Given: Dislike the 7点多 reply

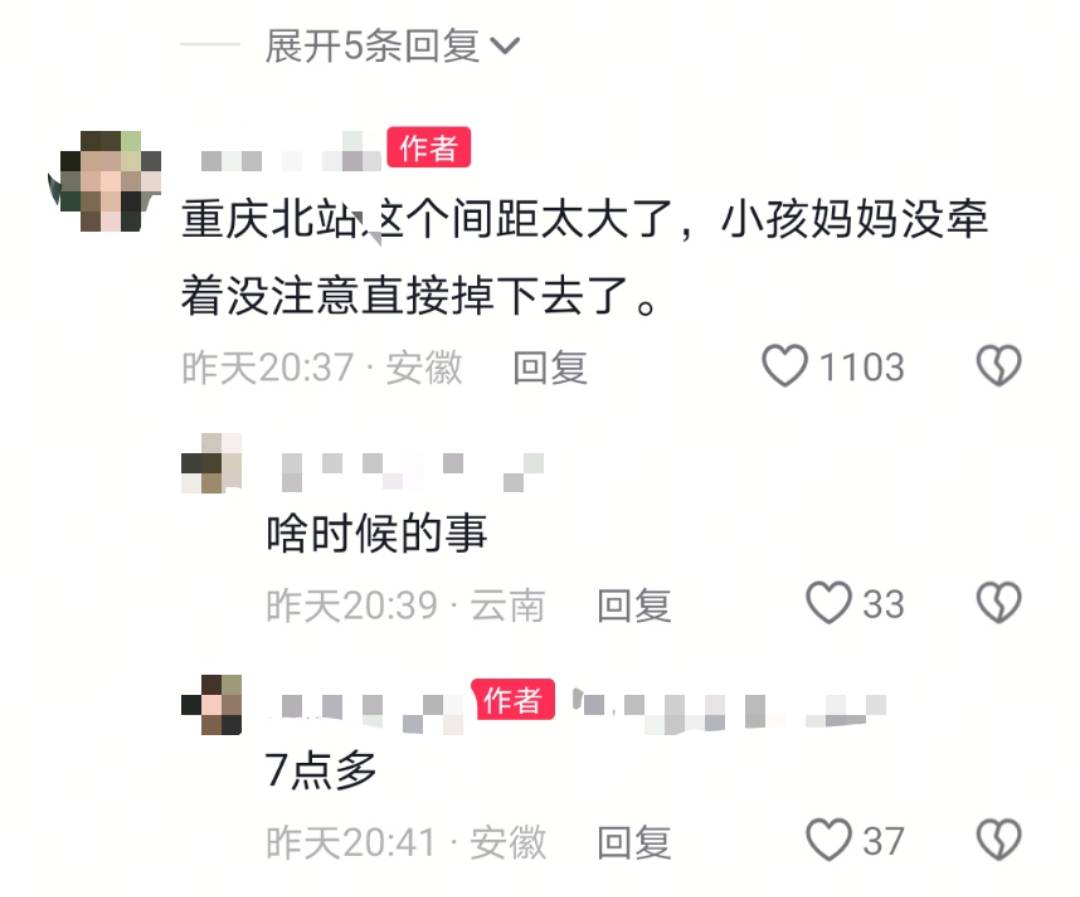Looking at the screenshot, I should 999,839.
